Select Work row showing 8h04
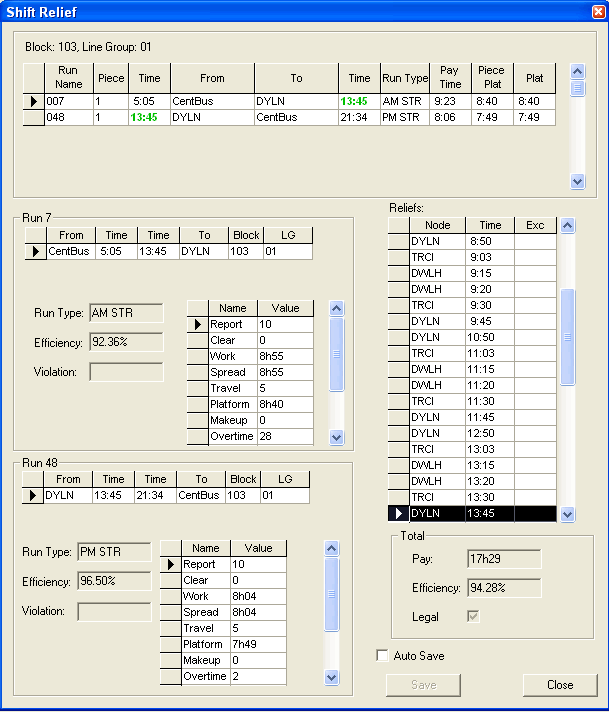This screenshot has height=712, width=609. click(x=223, y=596)
